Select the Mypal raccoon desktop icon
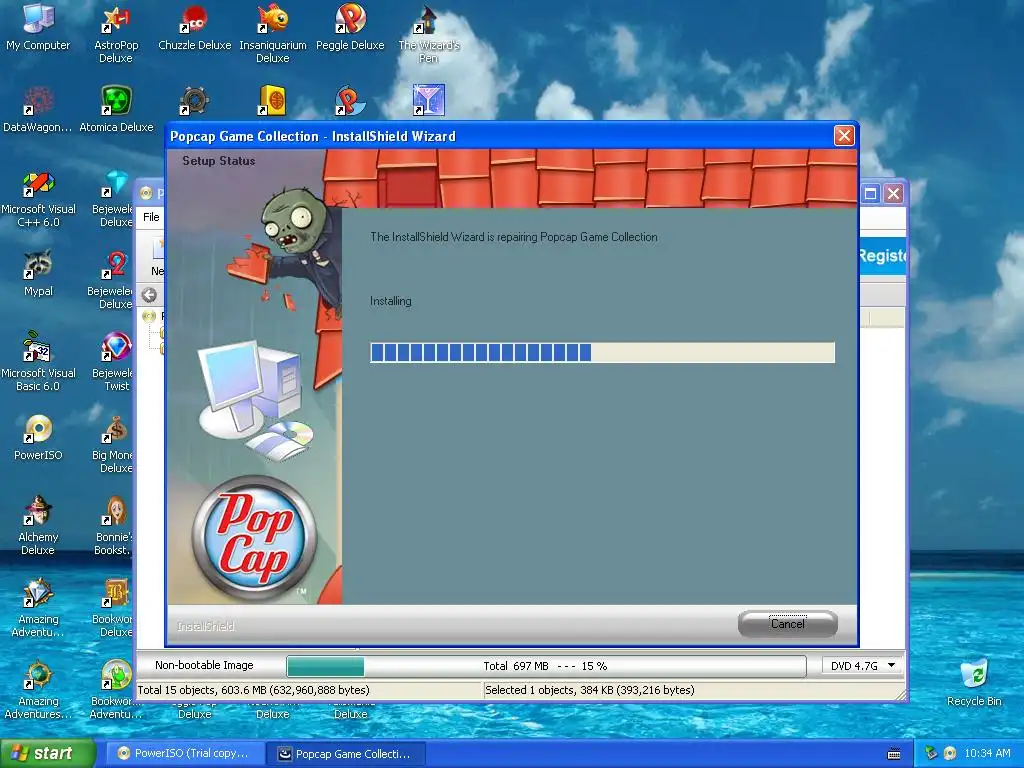 pos(38,273)
